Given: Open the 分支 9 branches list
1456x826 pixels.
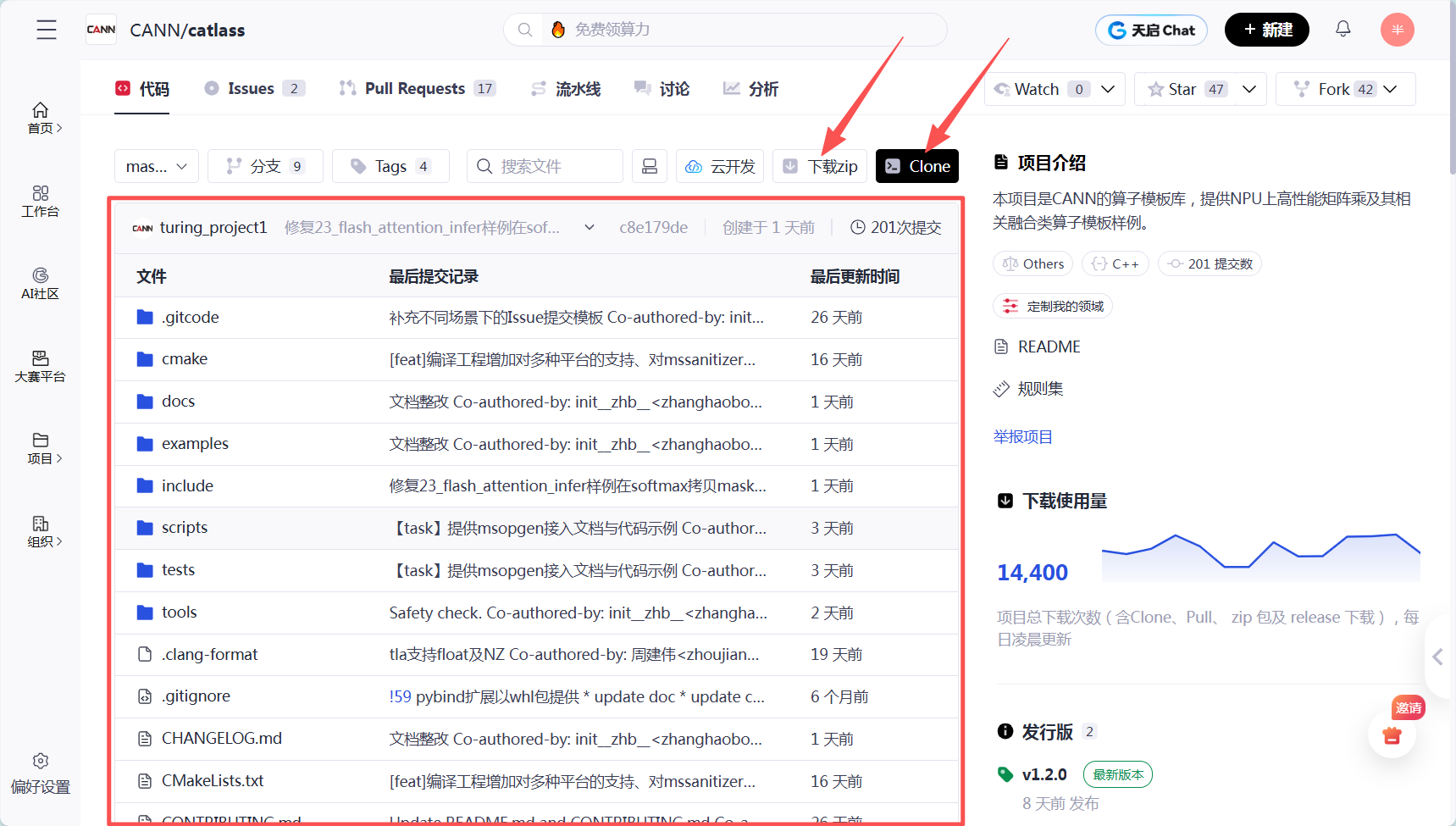Looking at the screenshot, I should coord(265,166).
